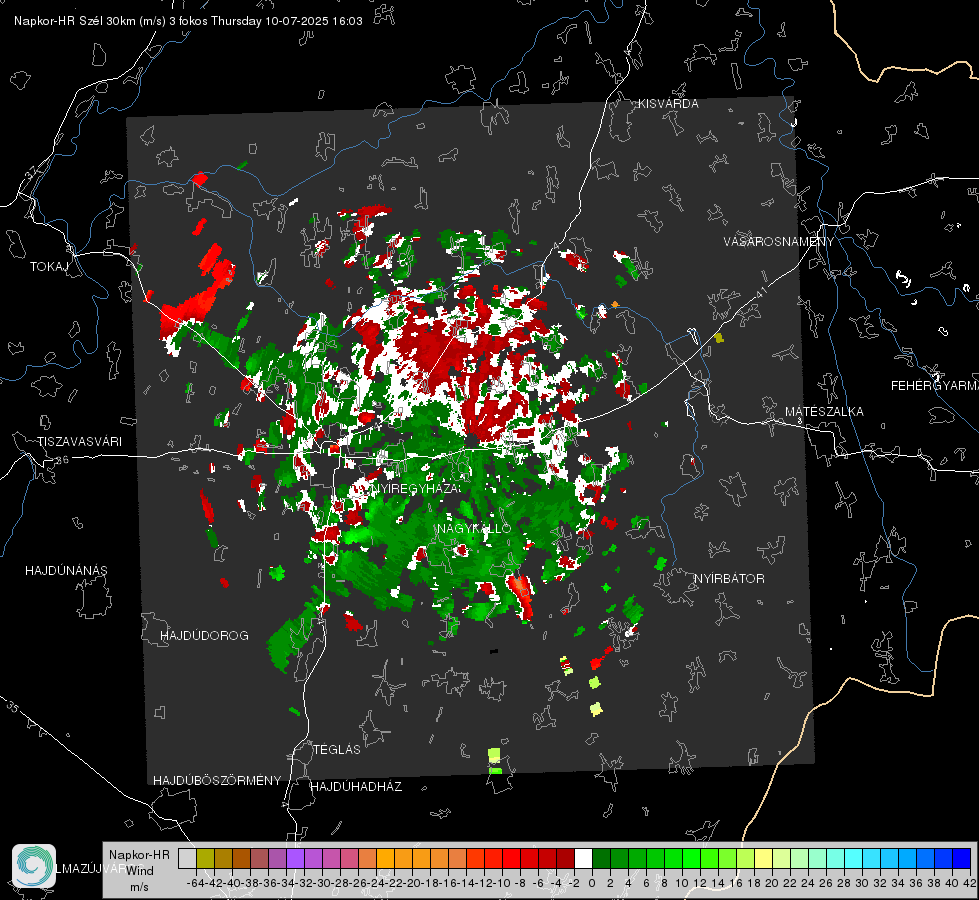This screenshot has width=979, height=900.
Task: Click the VÁSÁROSNAMÉNY city label
Action: tap(779, 242)
